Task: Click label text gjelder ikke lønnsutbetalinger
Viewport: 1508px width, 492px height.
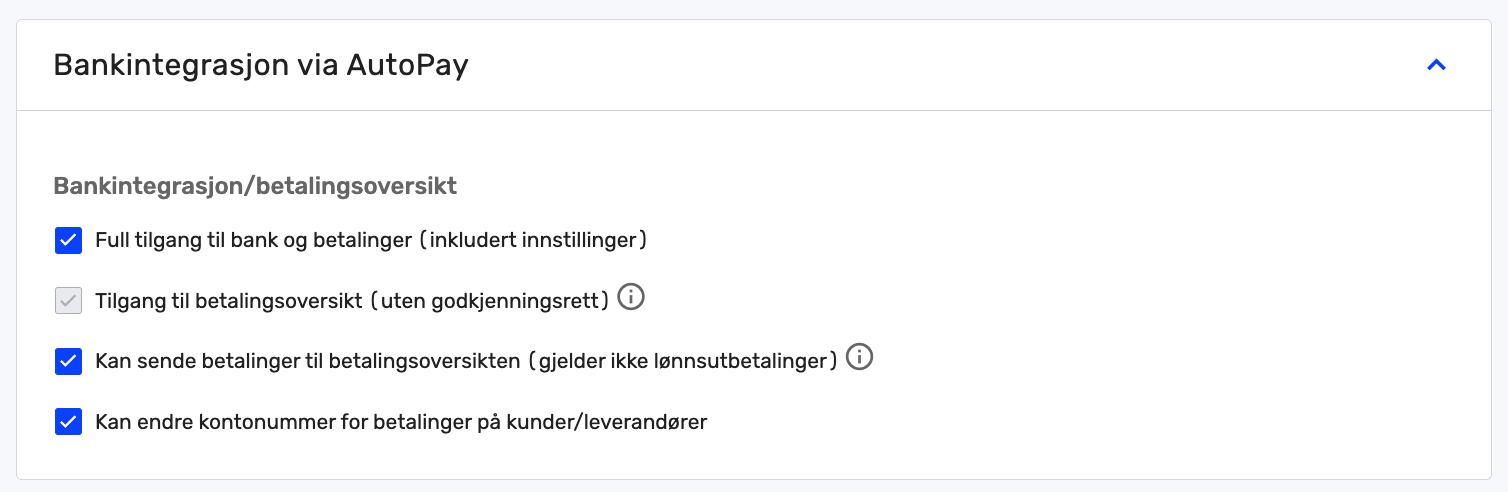Action: [x=684, y=361]
